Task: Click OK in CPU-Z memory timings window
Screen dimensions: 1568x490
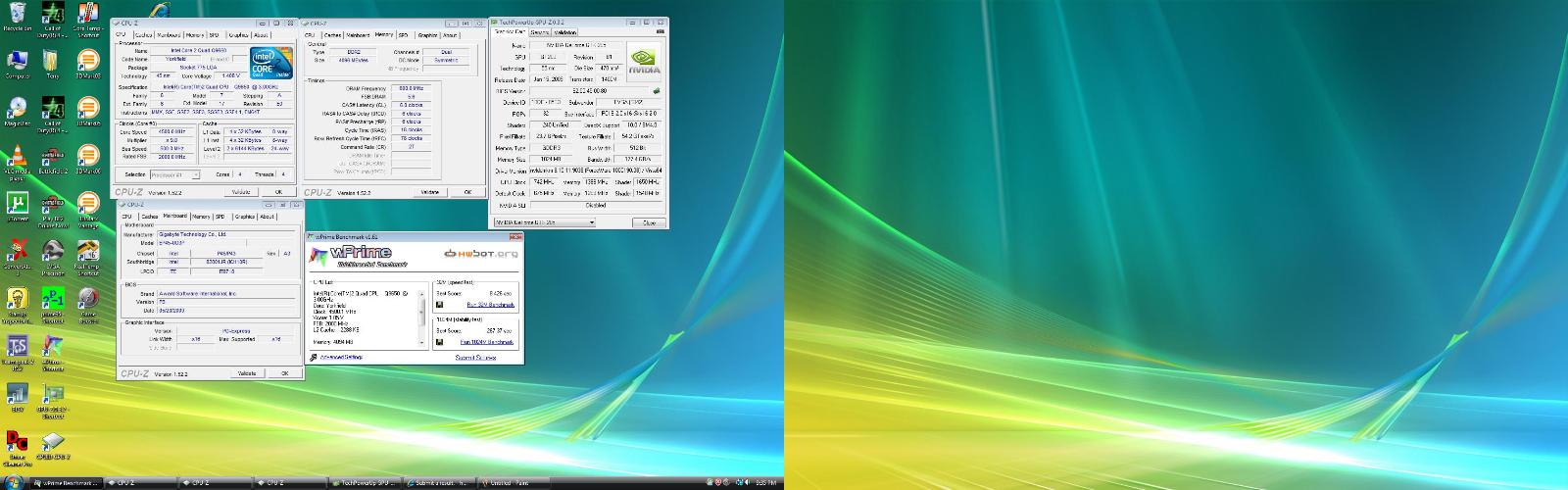Action: [467, 192]
